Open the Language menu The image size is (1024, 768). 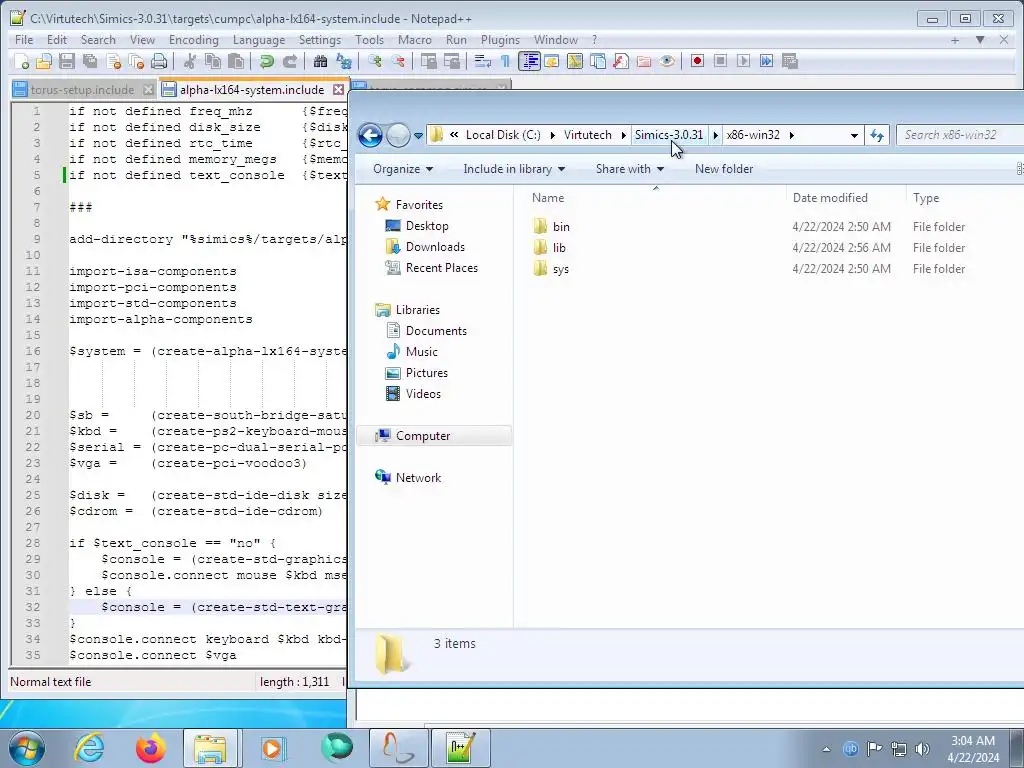click(x=259, y=40)
